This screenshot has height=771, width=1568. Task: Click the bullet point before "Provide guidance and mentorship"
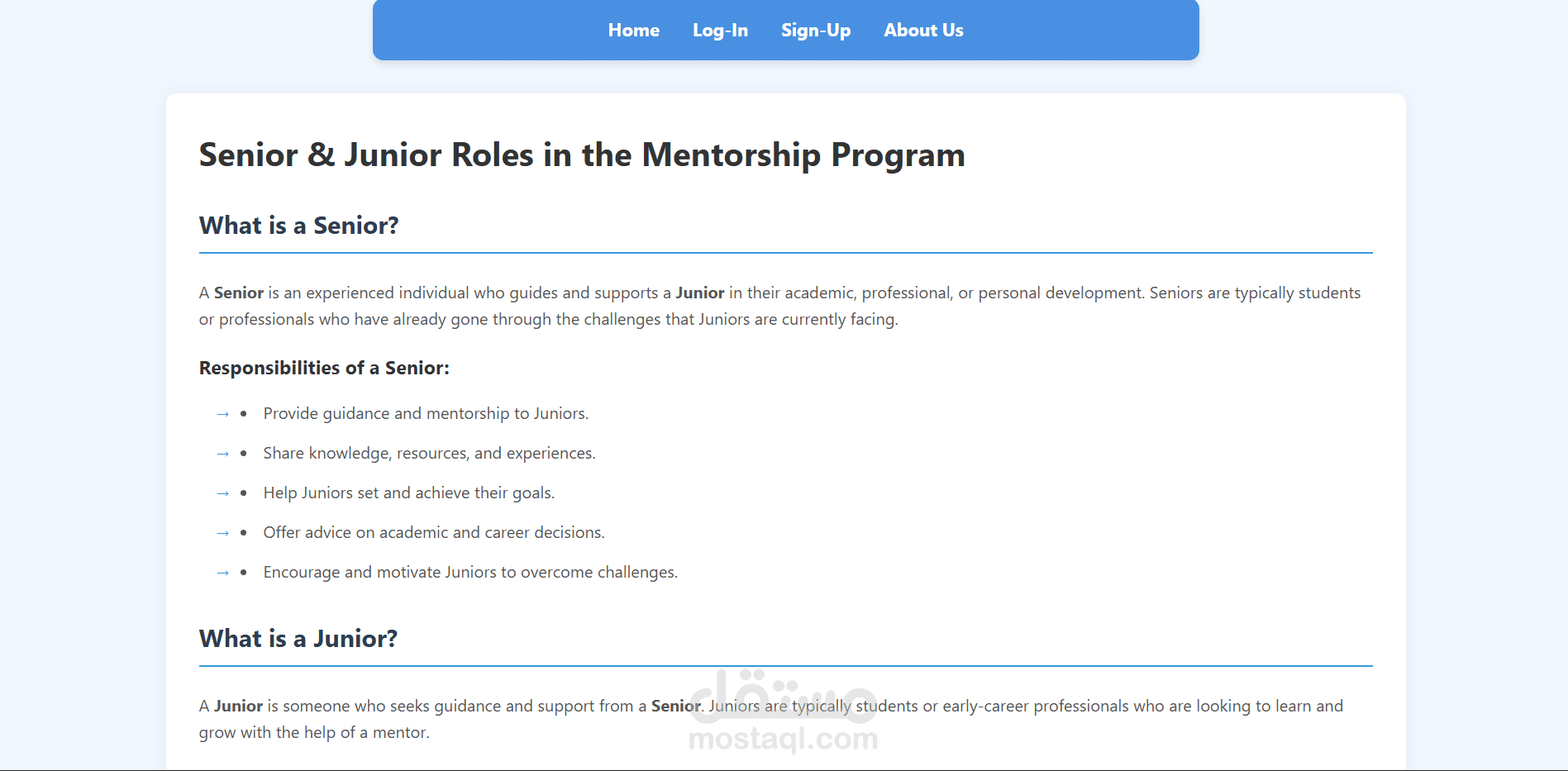pos(243,412)
